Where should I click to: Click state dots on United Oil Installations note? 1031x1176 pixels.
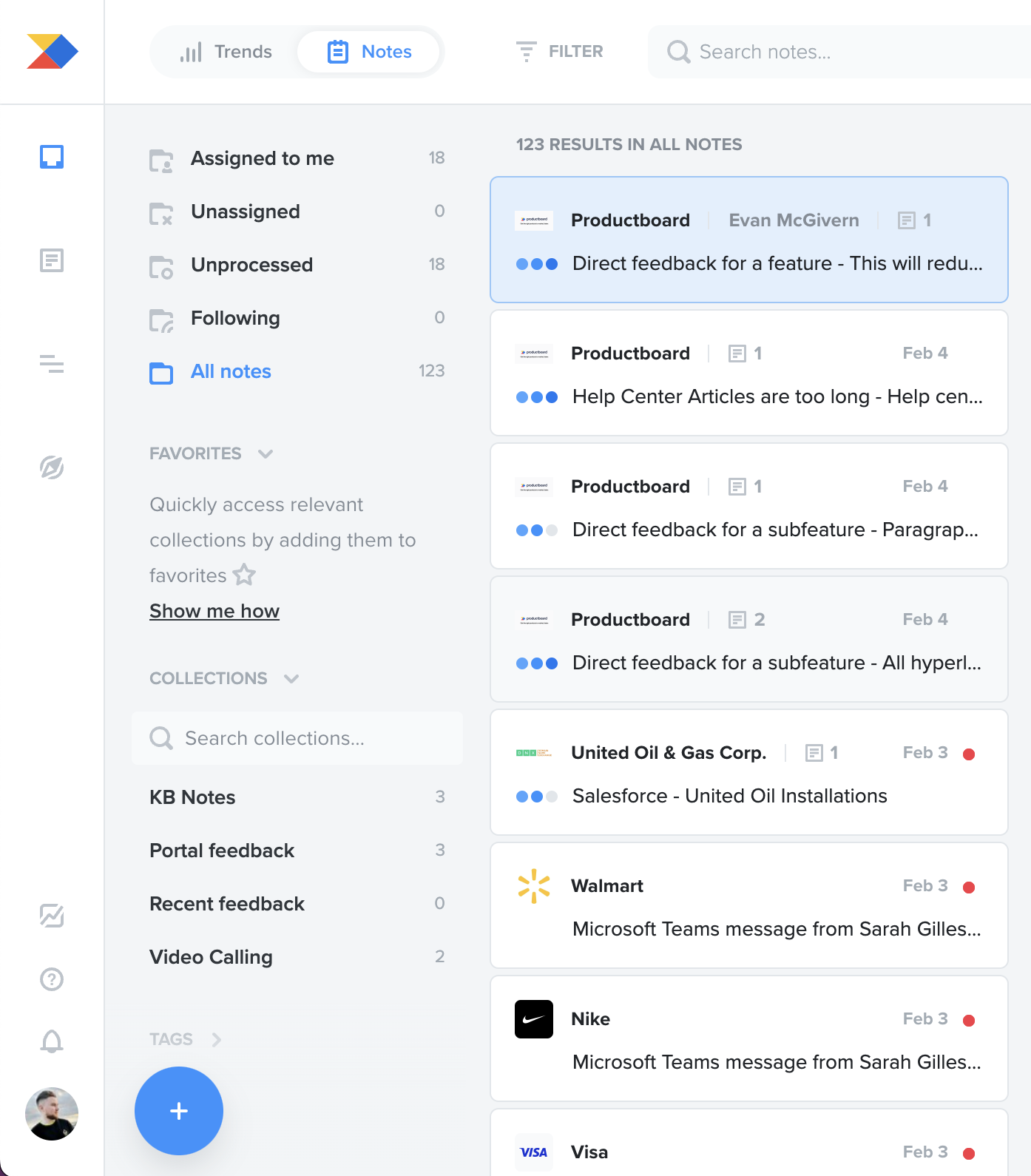click(x=537, y=797)
